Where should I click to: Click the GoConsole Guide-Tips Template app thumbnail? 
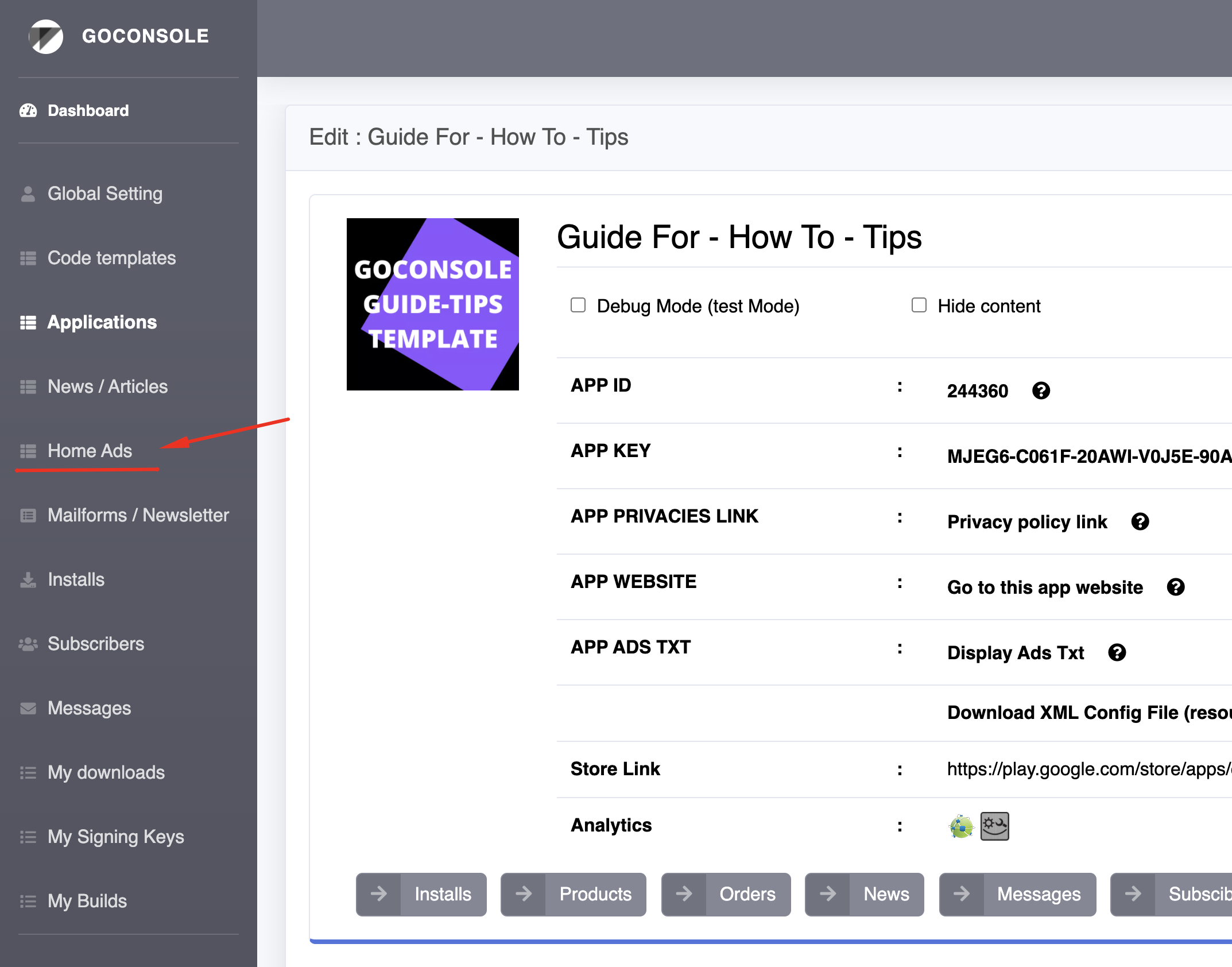pyautogui.click(x=433, y=304)
